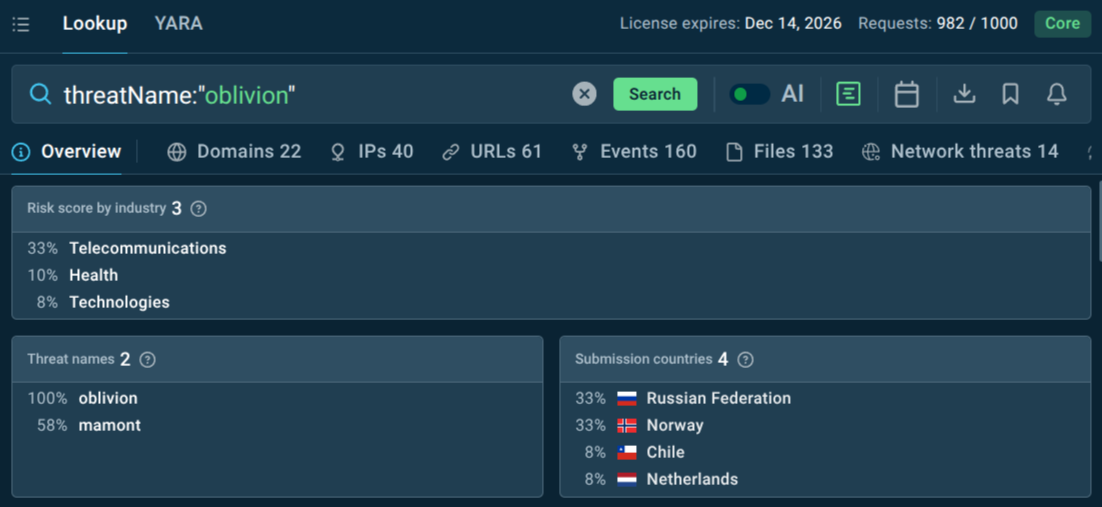Bookmark this search query

(x=1010, y=94)
